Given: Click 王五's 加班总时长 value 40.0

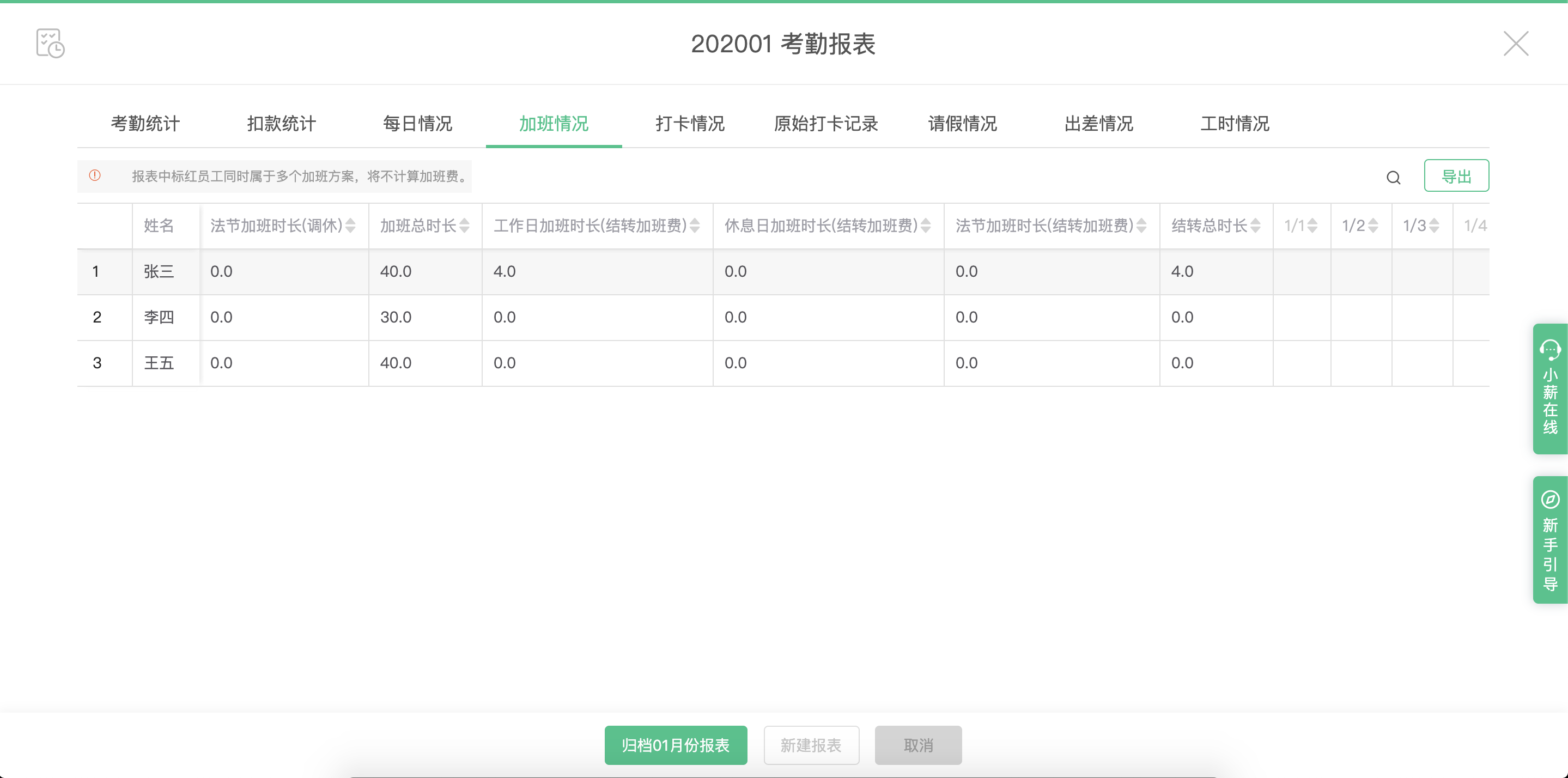Looking at the screenshot, I should (x=396, y=363).
